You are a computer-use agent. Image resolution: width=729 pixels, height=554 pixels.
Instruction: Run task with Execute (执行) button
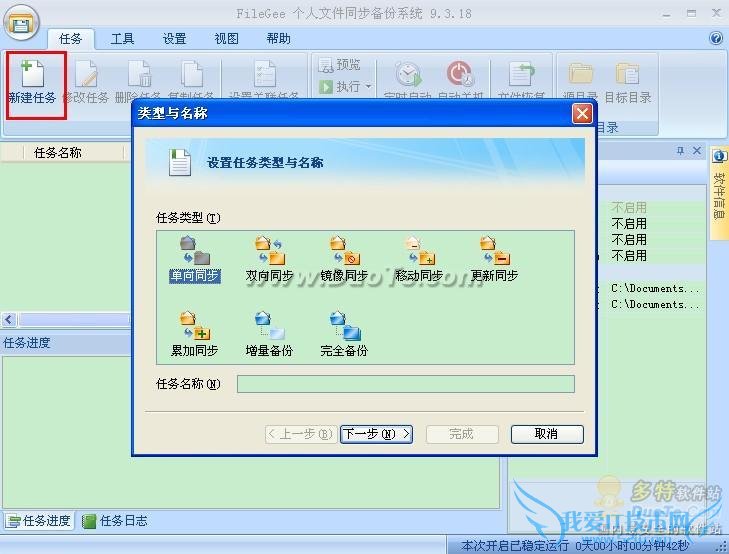coord(340,86)
